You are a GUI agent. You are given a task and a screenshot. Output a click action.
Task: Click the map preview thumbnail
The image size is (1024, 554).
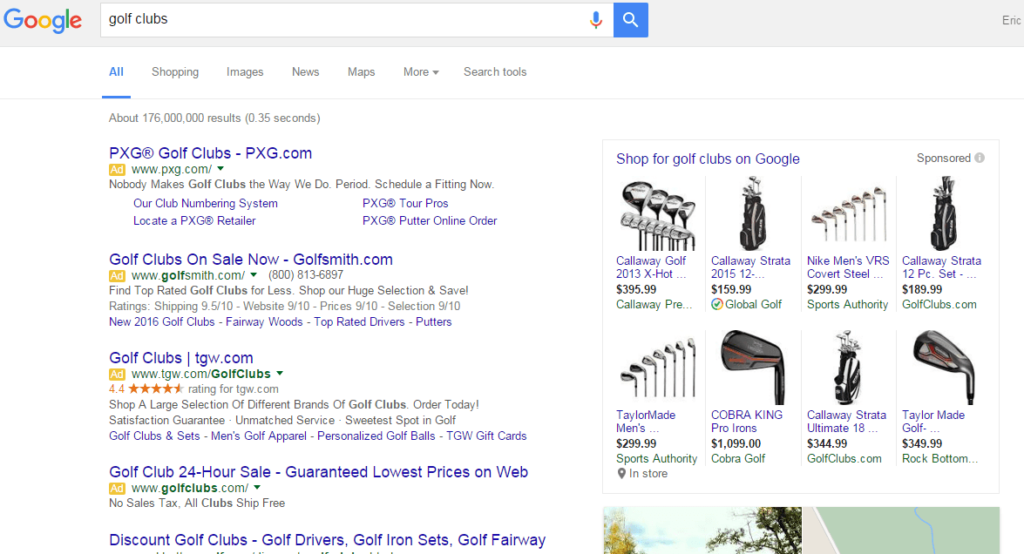901,530
